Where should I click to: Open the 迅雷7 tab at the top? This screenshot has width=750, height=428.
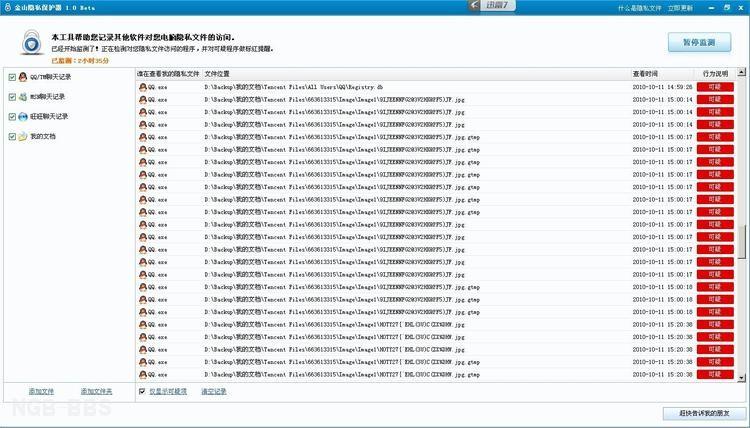point(497,5)
